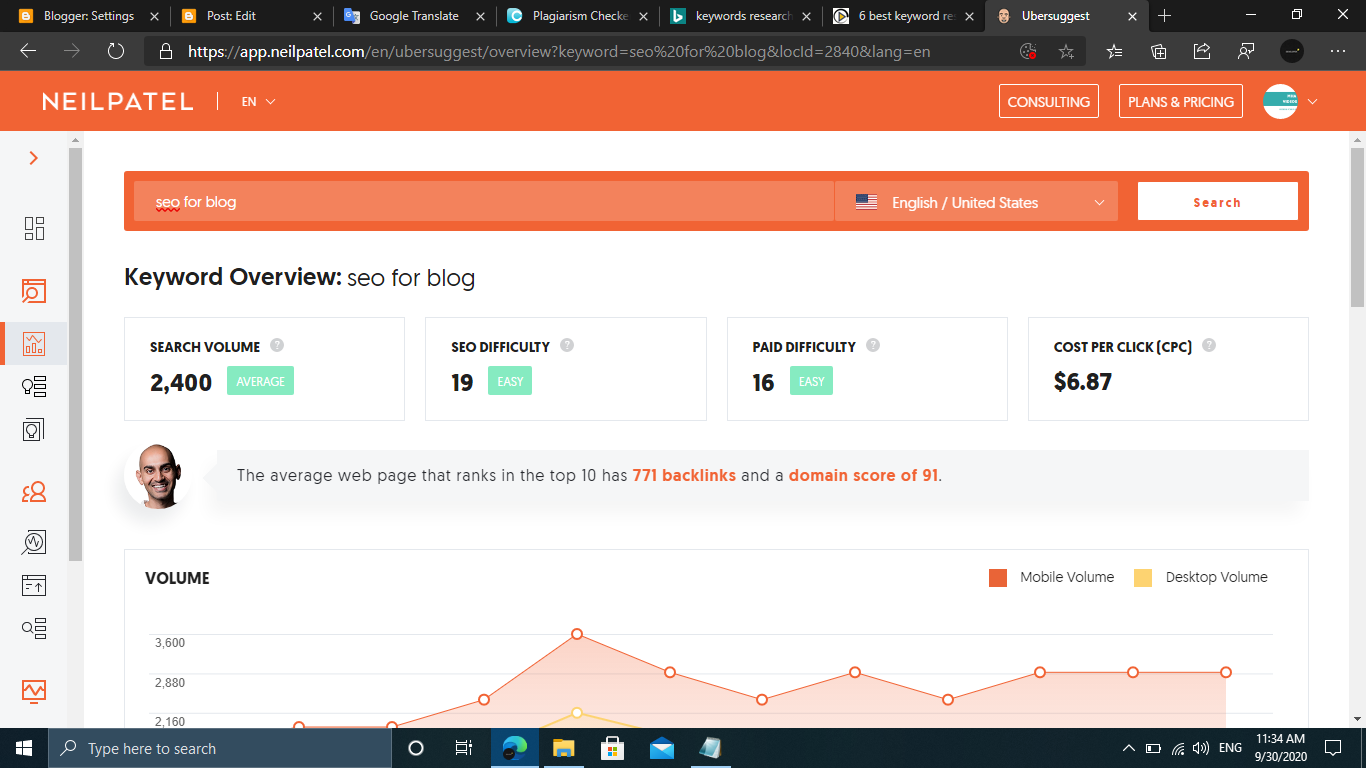
Task: Click the Paid Difficulty help question mark
Action: [873, 345]
